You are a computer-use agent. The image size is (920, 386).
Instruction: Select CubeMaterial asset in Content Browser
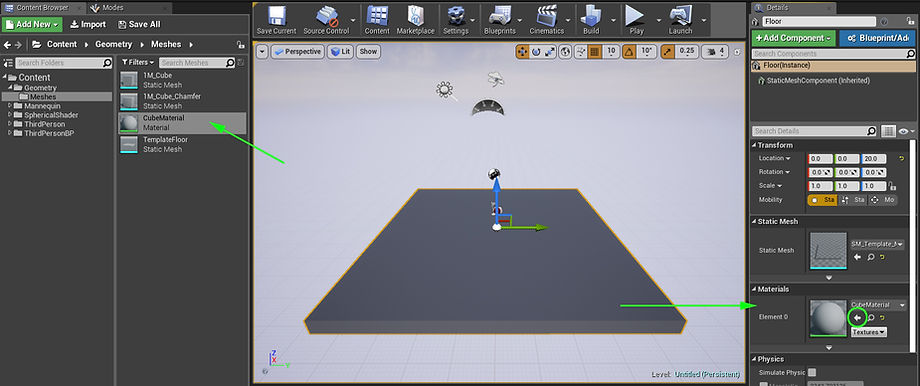[182, 123]
